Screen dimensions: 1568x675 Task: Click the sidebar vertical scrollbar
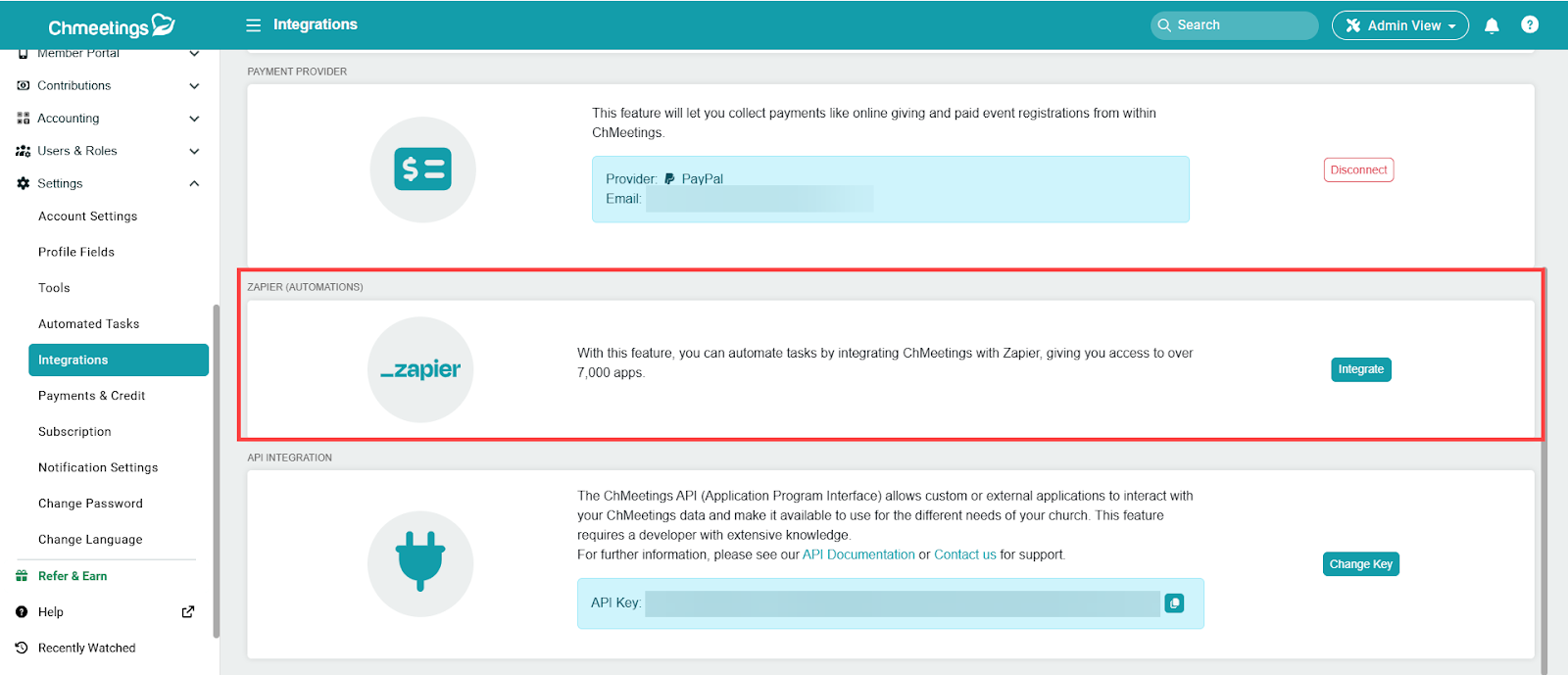coord(216,470)
